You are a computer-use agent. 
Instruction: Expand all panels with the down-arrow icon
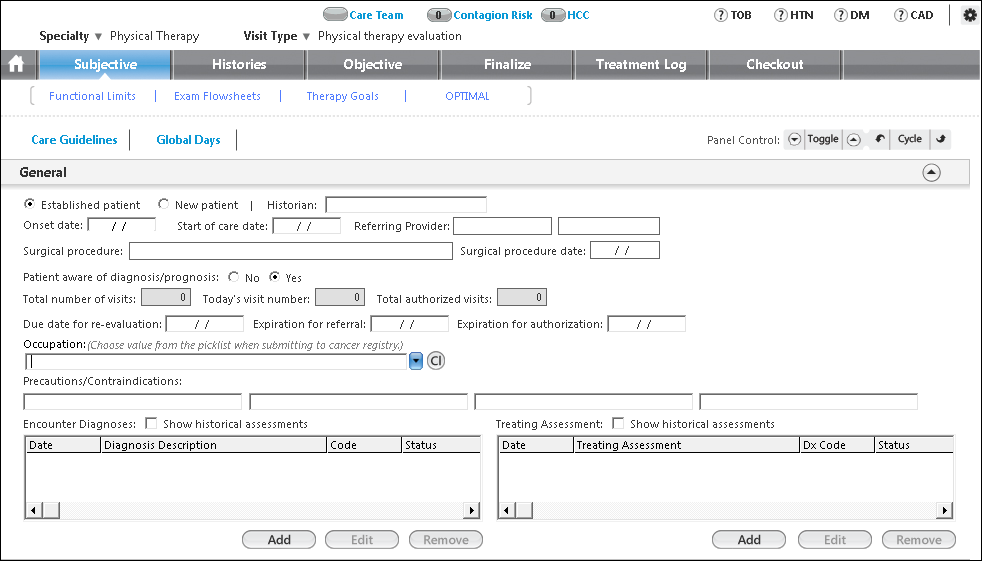(794, 140)
